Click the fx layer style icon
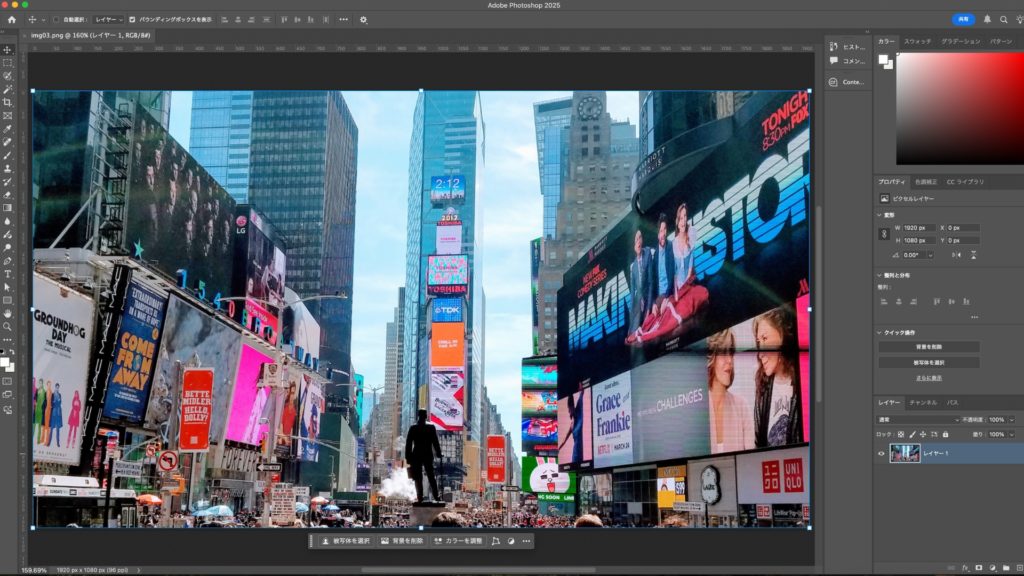The height and width of the screenshot is (576, 1024). point(965,568)
